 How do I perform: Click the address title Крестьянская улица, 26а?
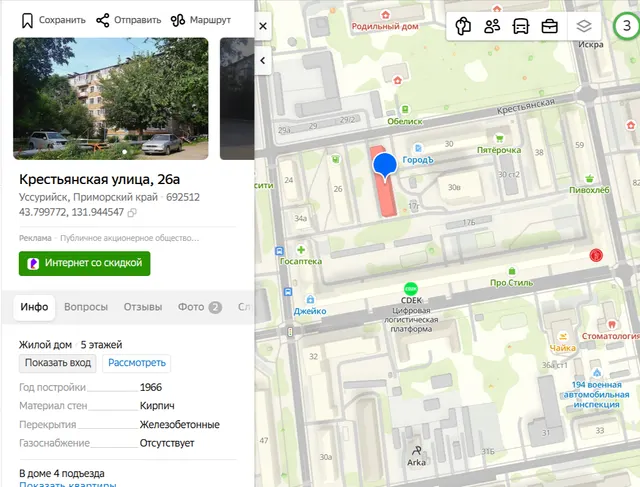(x=100, y=179)
